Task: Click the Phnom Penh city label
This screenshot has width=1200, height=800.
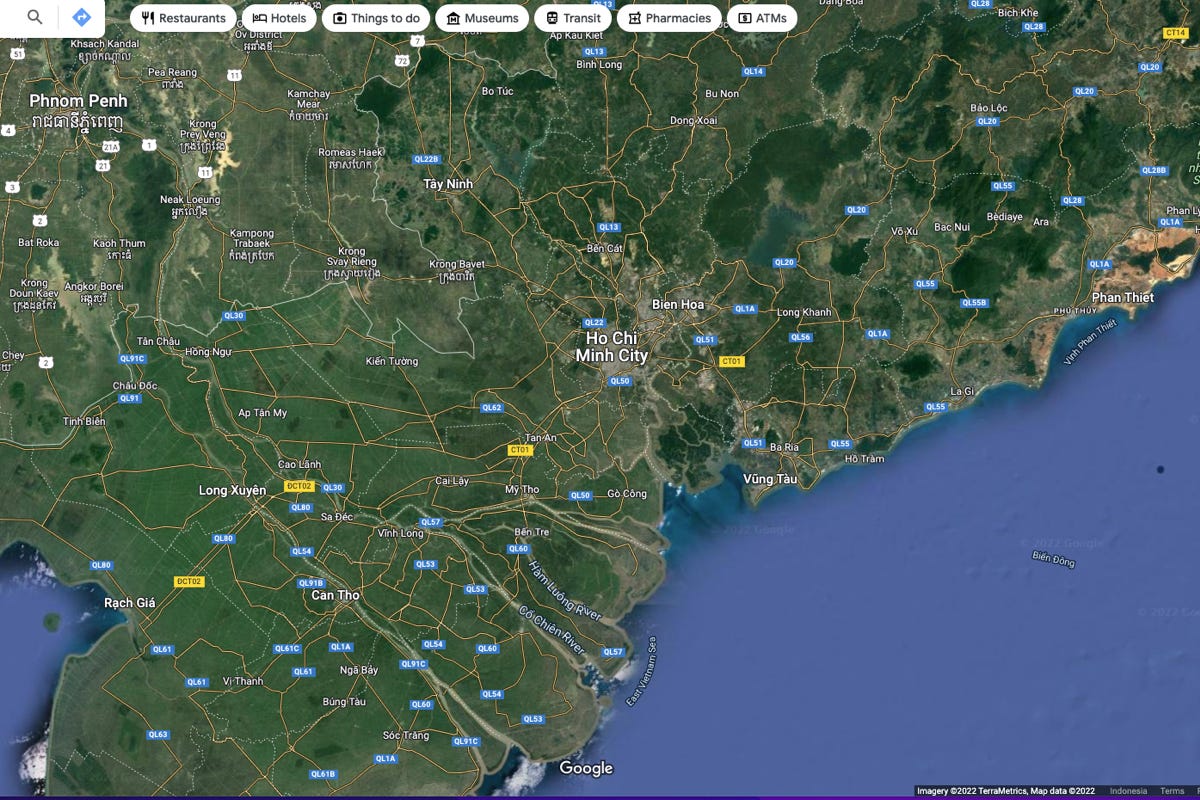Action: 78,101
